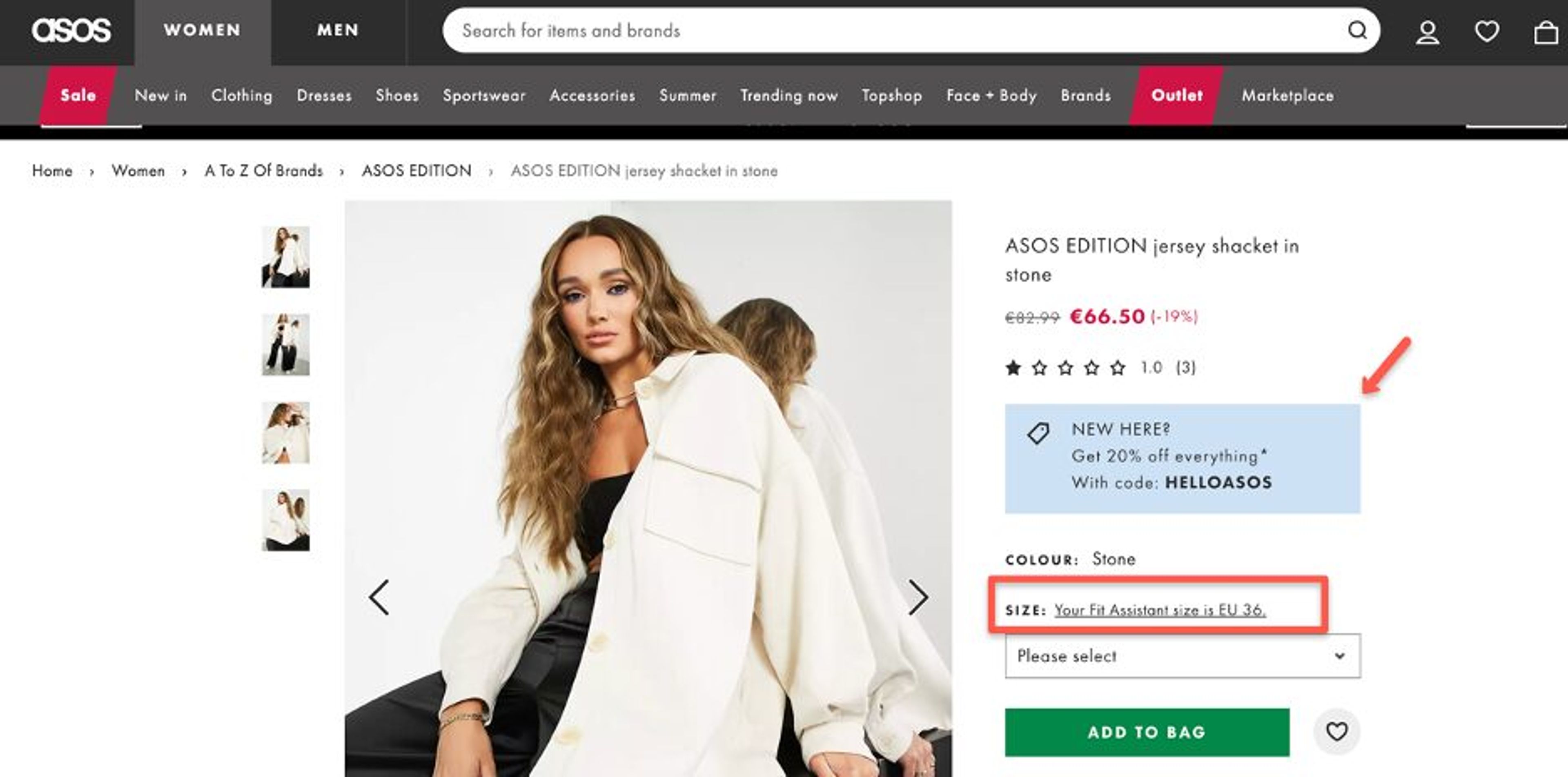Click ADD TO BAG

(x=1147, y=732)
